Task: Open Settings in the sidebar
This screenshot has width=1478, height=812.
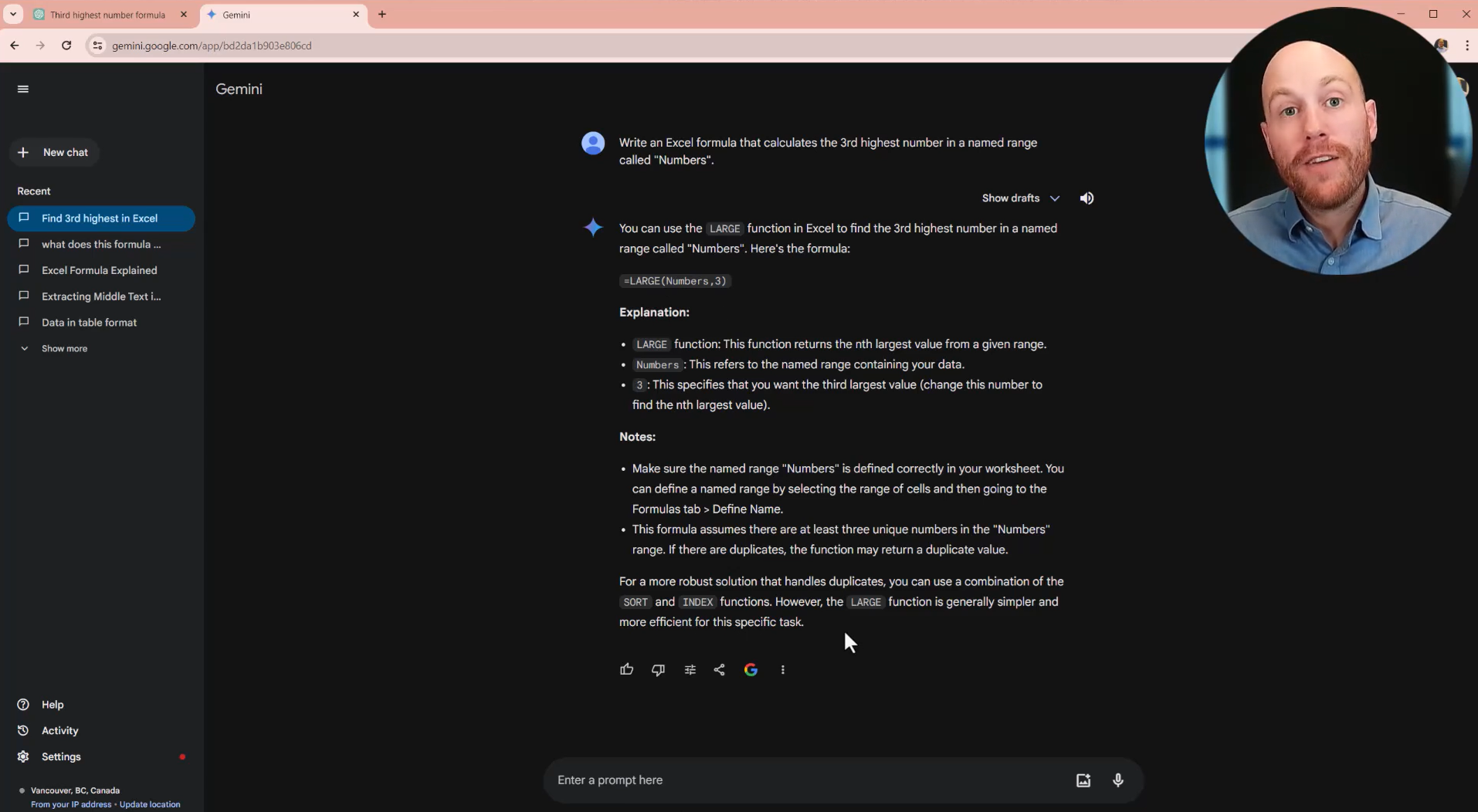Action: point(61,757)
